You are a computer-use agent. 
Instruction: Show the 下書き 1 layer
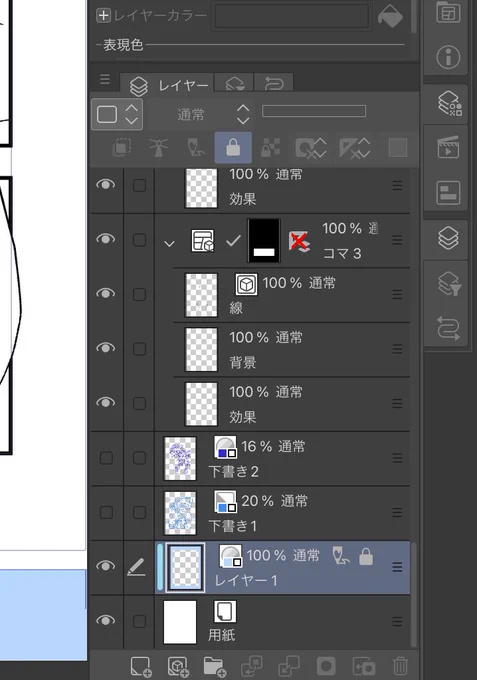106,513
